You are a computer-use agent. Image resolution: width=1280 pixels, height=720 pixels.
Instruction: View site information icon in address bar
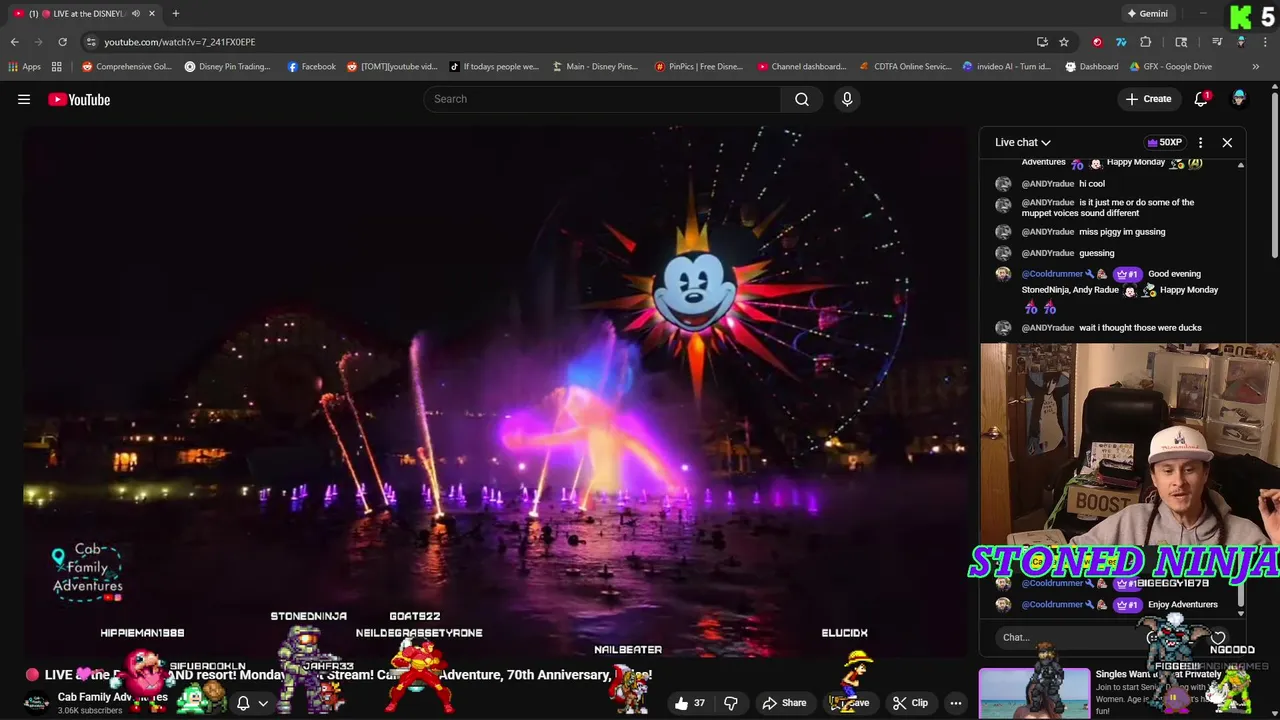point(91,42)
